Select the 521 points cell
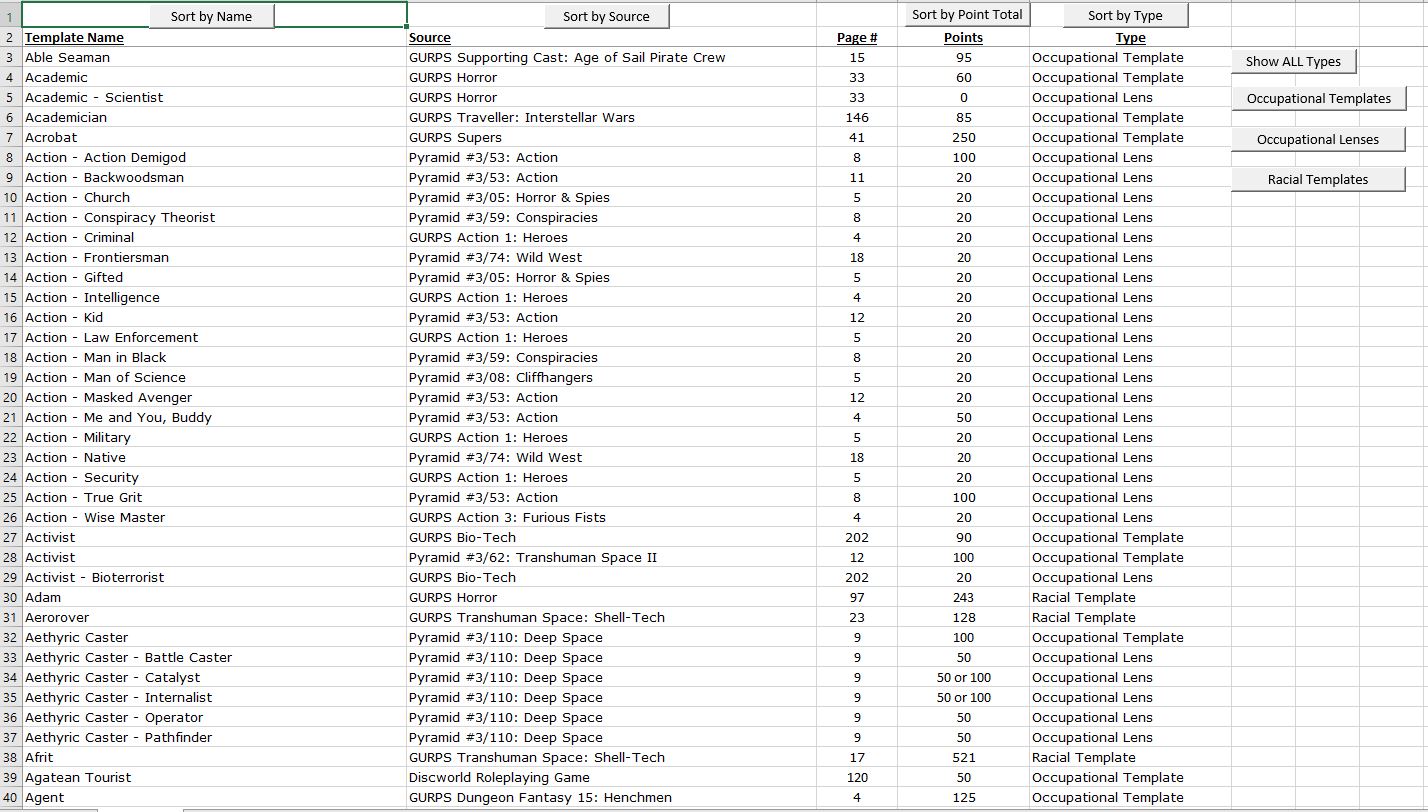This screenshot has width=1428, height=812. 963,757
